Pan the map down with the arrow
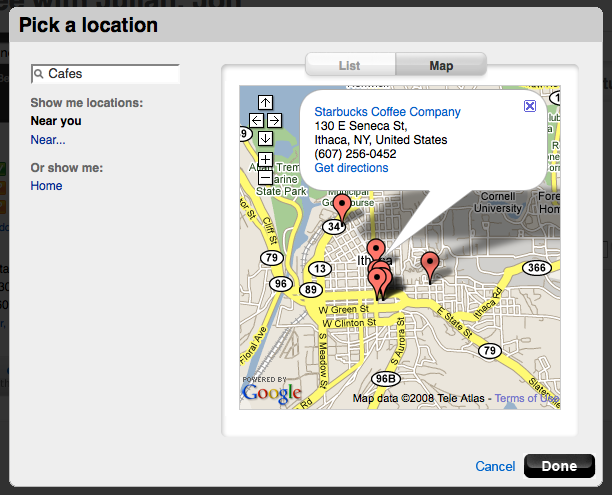612x495 pixels. click(x=265, y=138)
